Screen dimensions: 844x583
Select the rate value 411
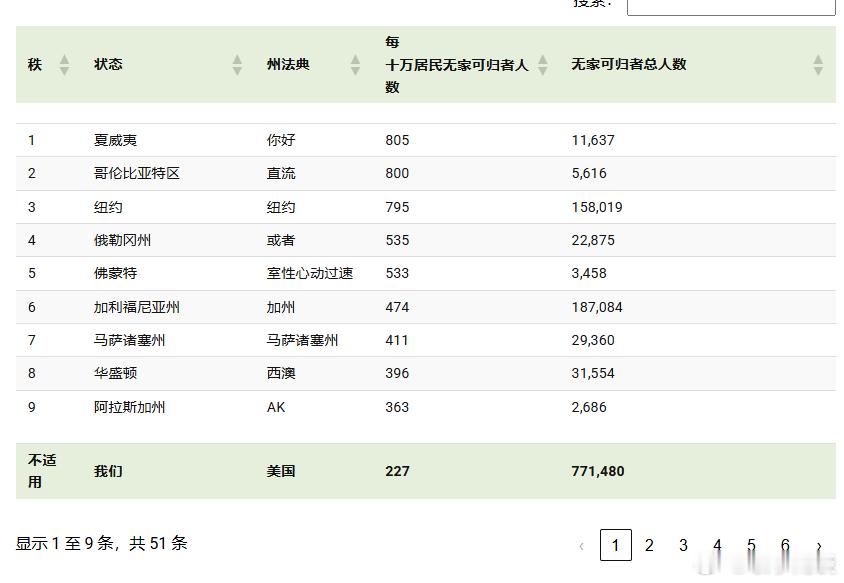[397, 340]
